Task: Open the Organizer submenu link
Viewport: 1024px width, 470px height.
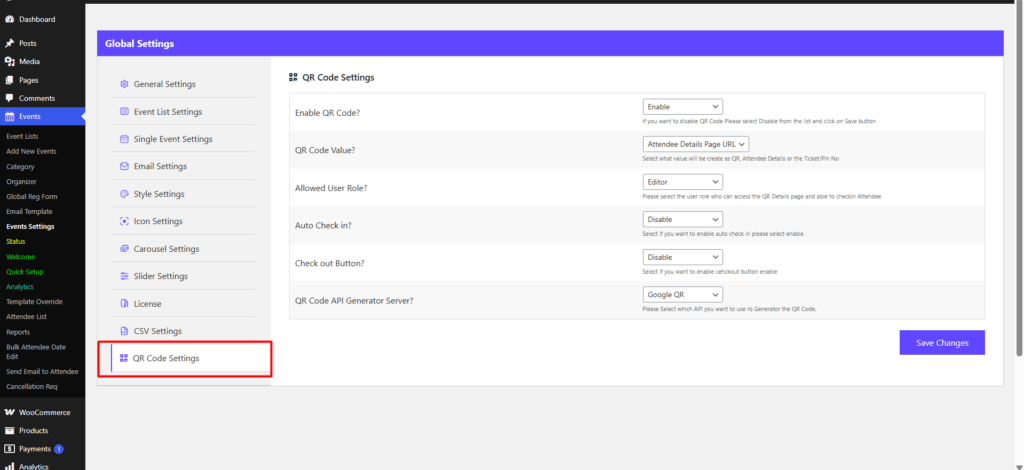Action: click(x=22, y=181)
